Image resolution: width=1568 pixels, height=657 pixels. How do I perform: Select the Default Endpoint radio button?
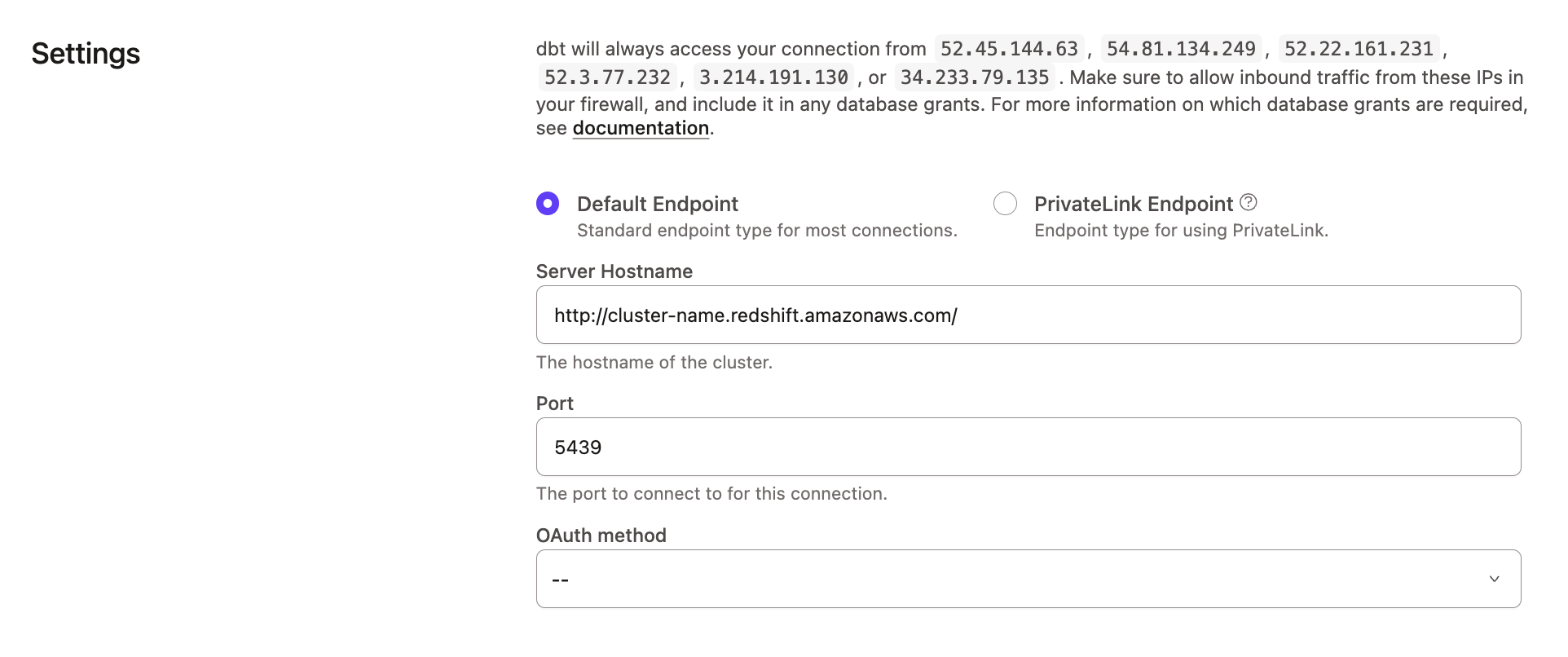[x=548, y=203]
